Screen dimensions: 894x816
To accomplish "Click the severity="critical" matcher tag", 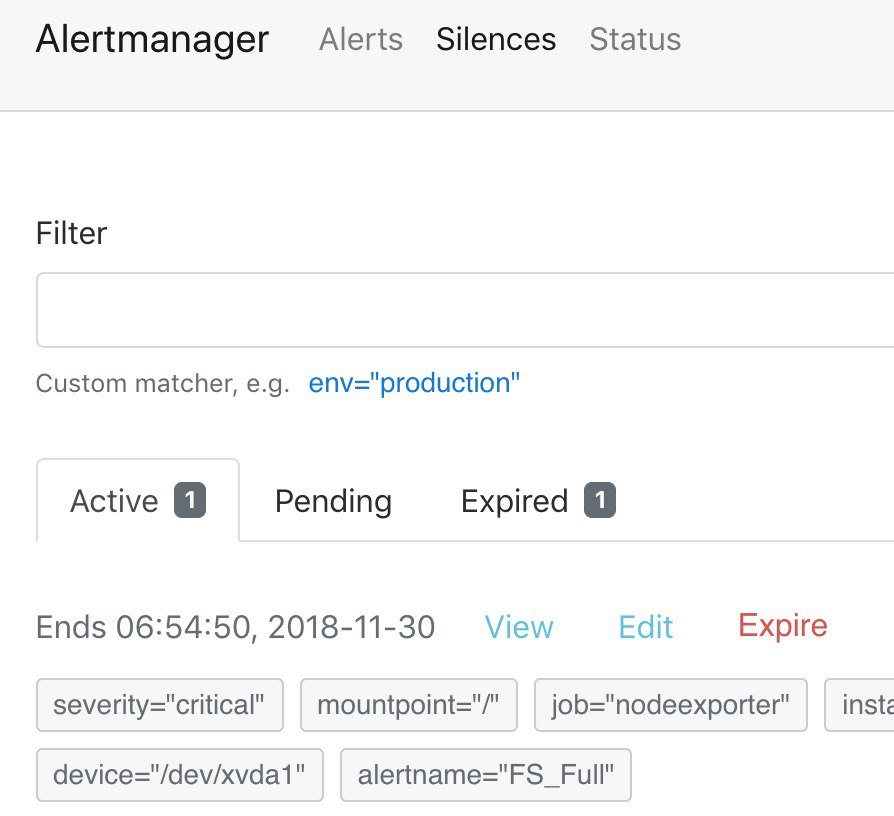I will click(160, 705).
